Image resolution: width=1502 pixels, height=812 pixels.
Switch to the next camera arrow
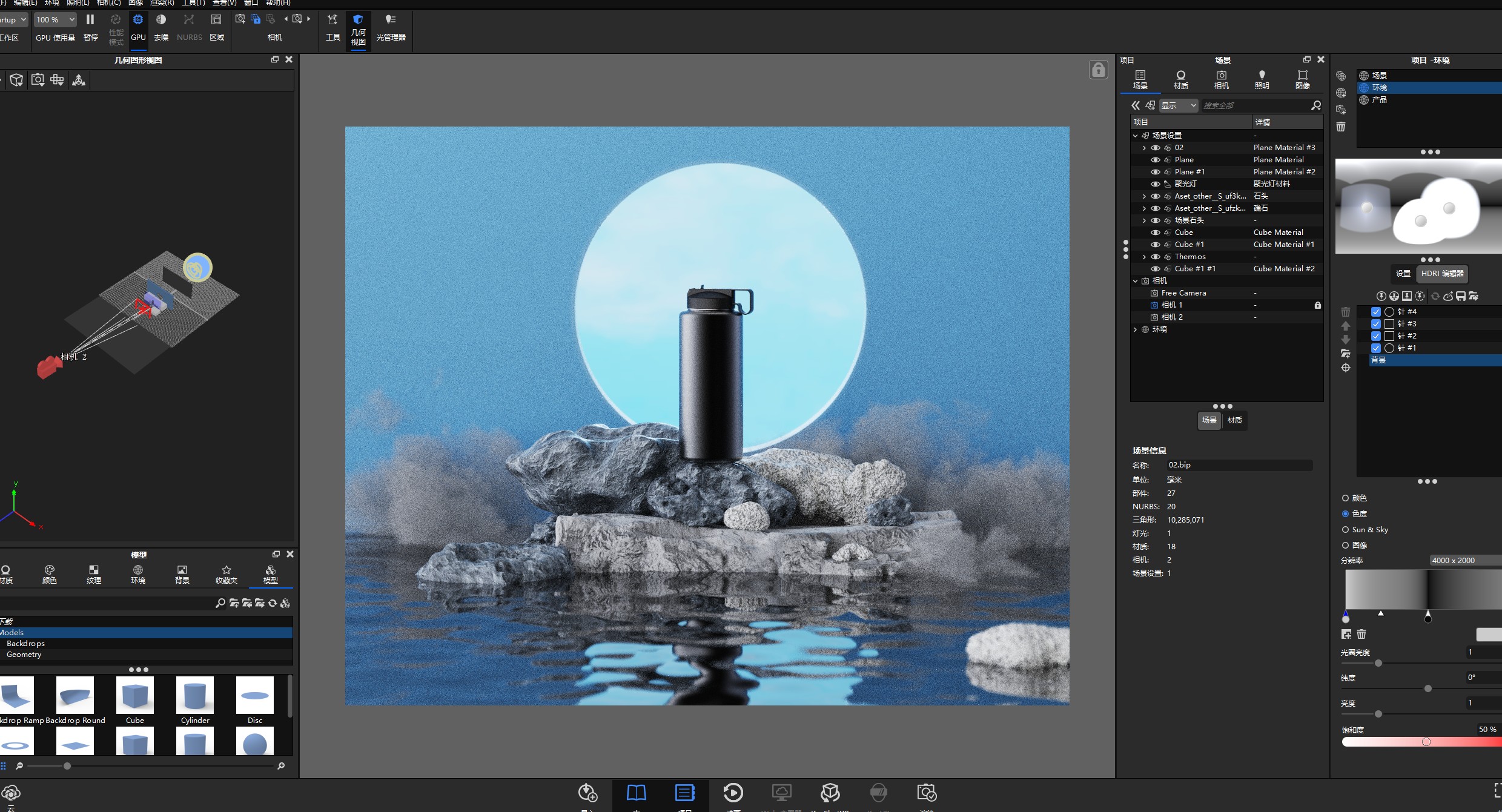pyautogui.click(x=309, y=19)
